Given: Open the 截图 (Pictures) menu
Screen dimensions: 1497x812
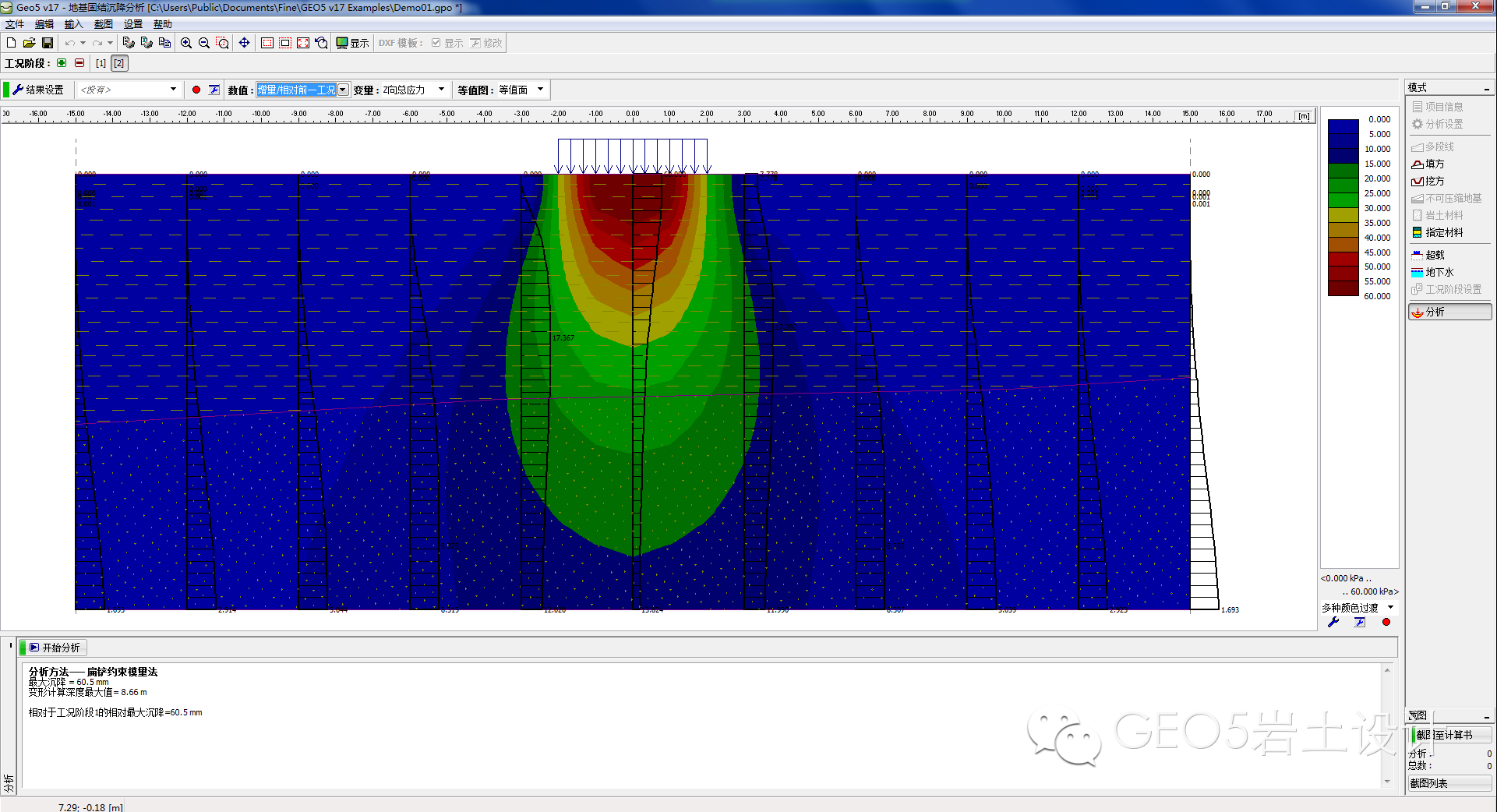Looking at the screenshot, I should [x=104, y=24].
